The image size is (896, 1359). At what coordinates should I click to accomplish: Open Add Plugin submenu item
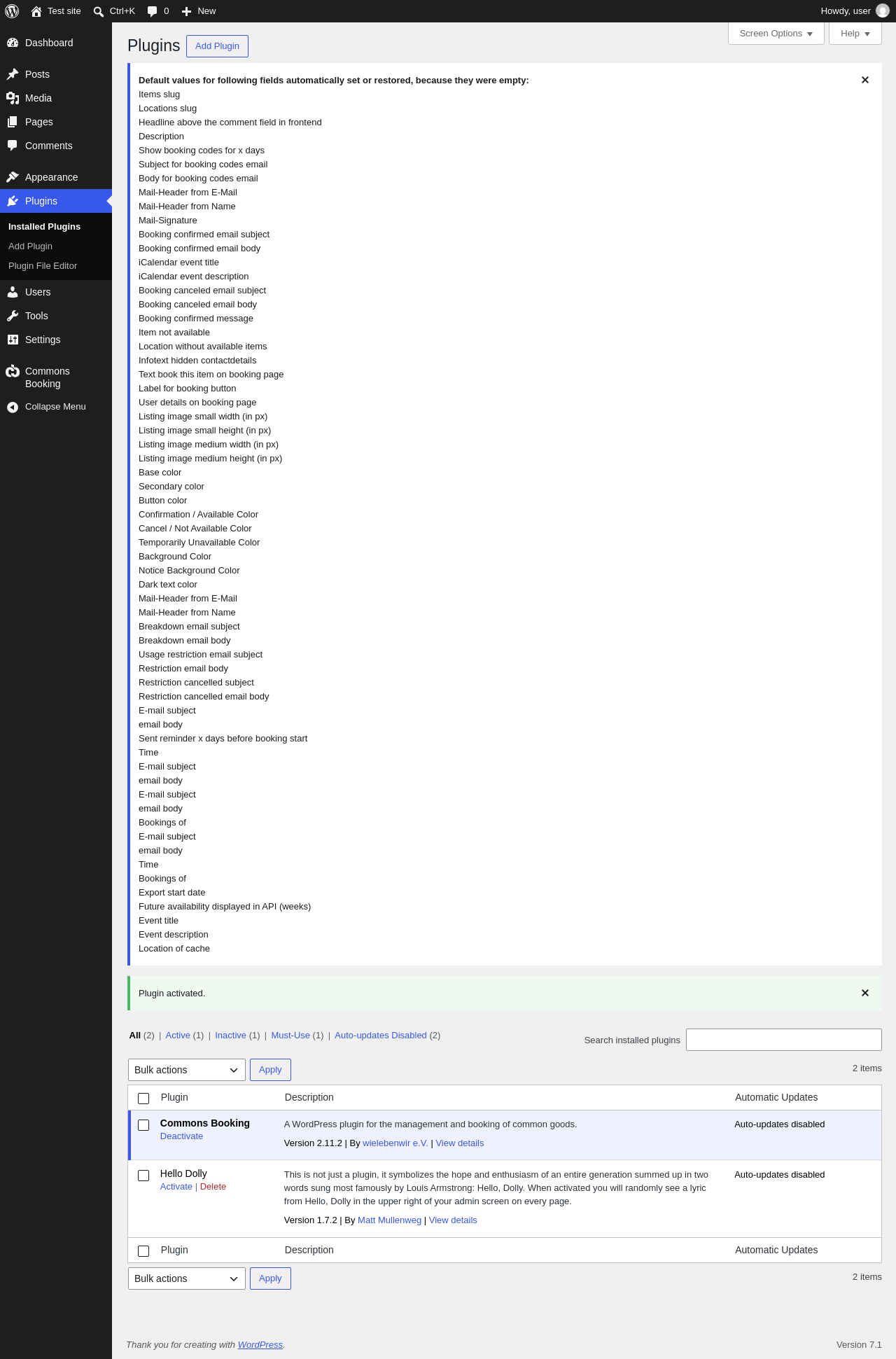click(x=30, y=246)
